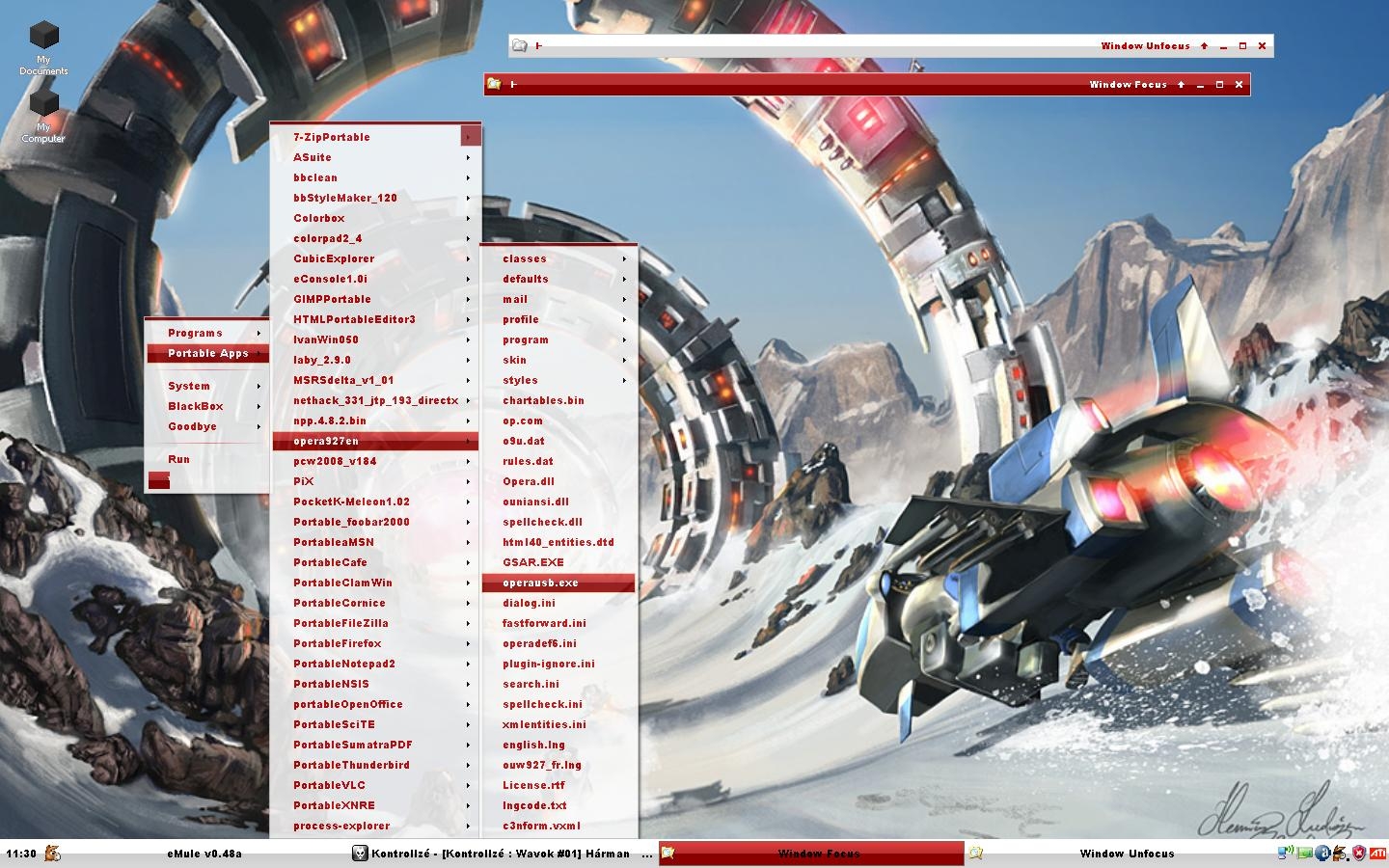This screenshot has width=1389, height=868.
Task: Open english.lng entry
Action: pos(558,746)
